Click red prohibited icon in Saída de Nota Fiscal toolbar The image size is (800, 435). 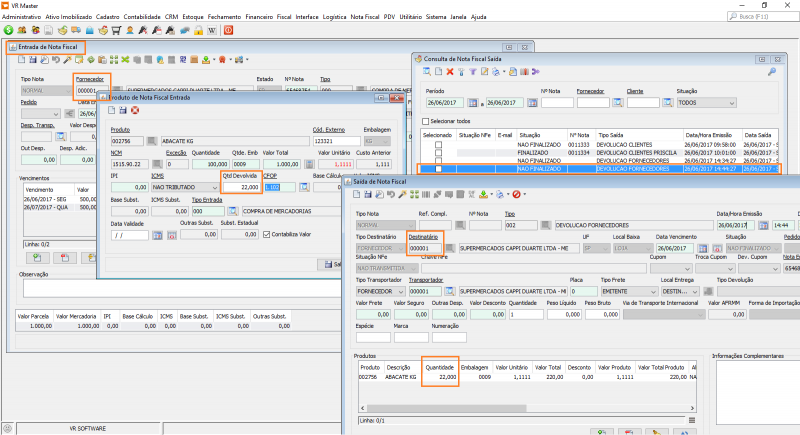pyautogui.click(x=516, y=194)
